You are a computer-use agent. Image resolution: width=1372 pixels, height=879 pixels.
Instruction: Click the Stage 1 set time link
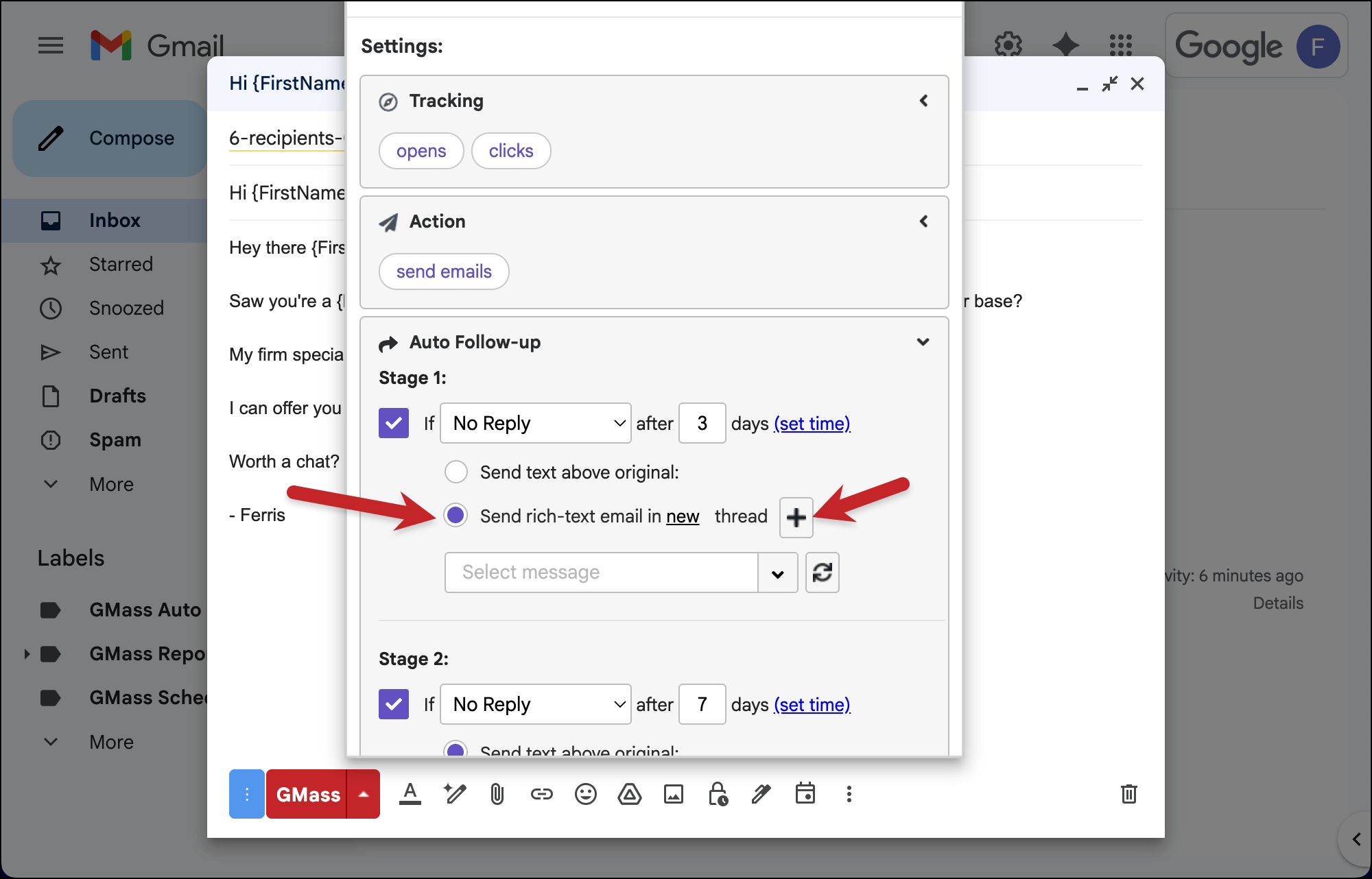coord(812,424)
